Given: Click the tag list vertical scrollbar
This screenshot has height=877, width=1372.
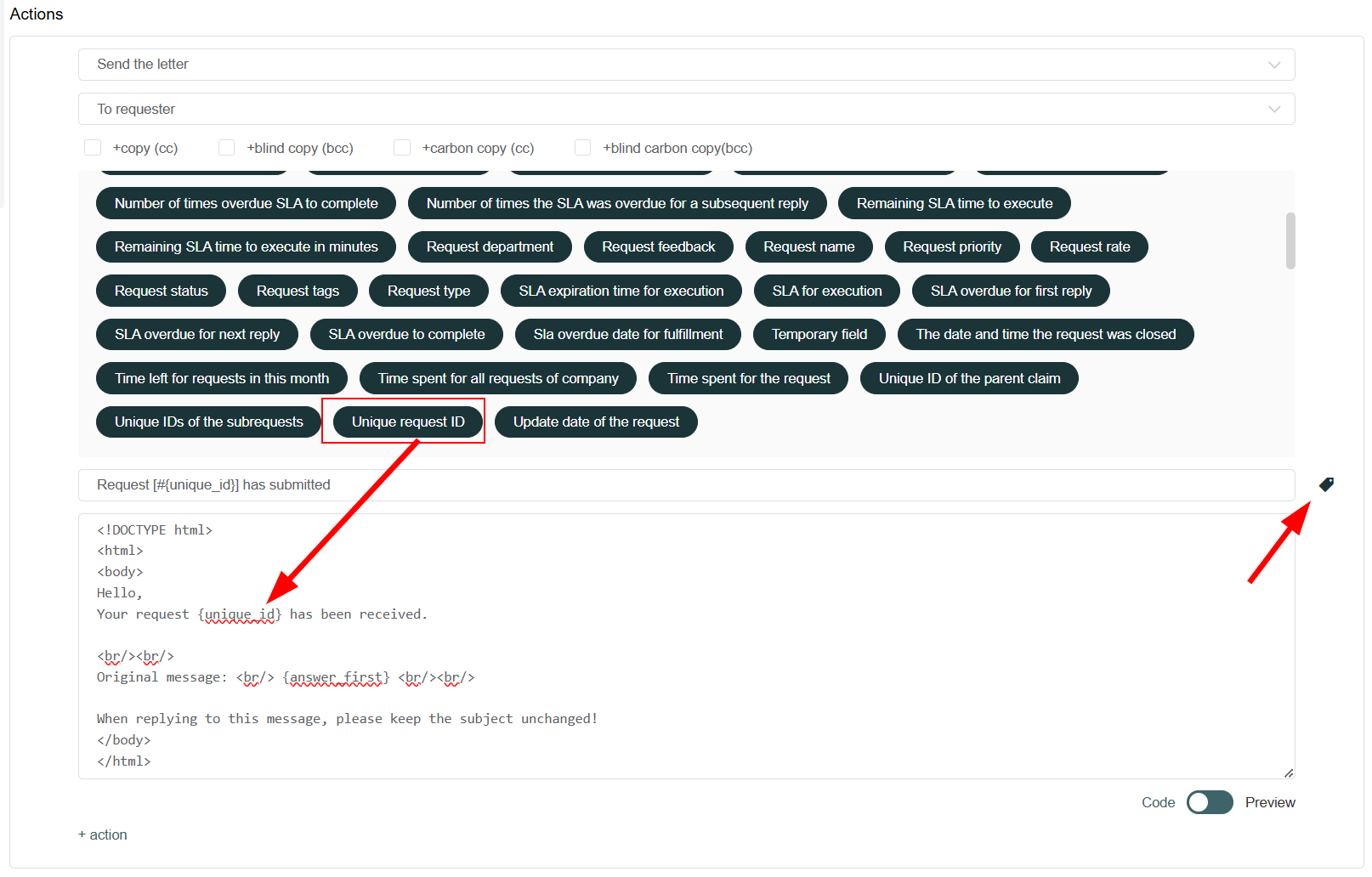Looking at the screenshot, I should [x=1290, y=240].
